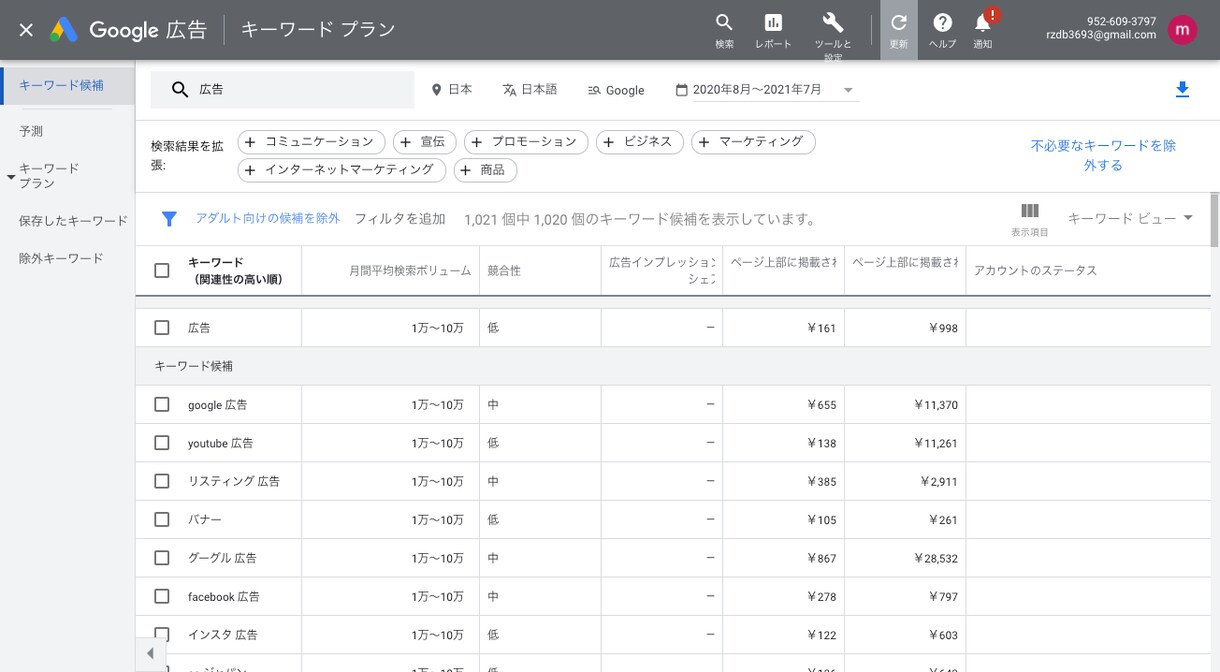
Task: Open the ヘルプ question mark icon
Action: (x=942, y=30)
